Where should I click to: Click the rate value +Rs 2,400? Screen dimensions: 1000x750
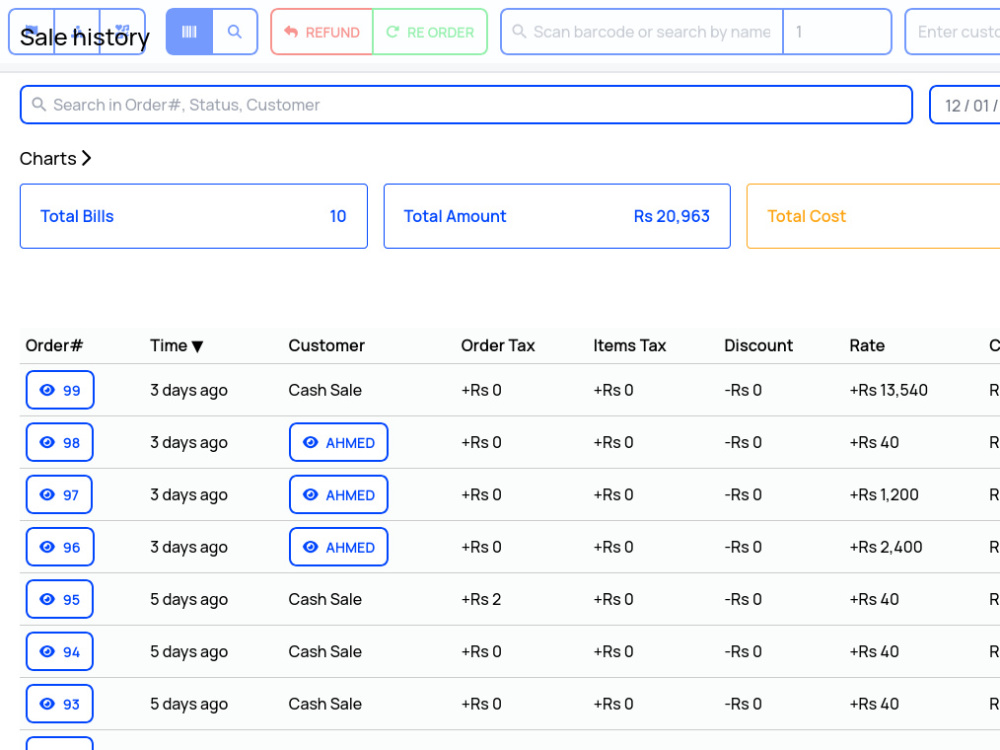(886, 547)
